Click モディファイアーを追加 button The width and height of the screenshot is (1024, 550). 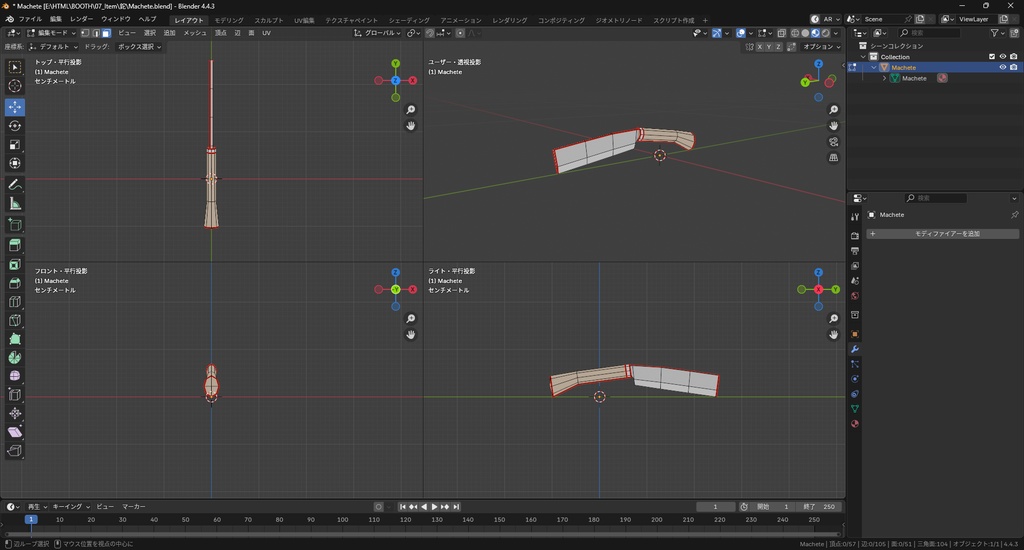942,233
